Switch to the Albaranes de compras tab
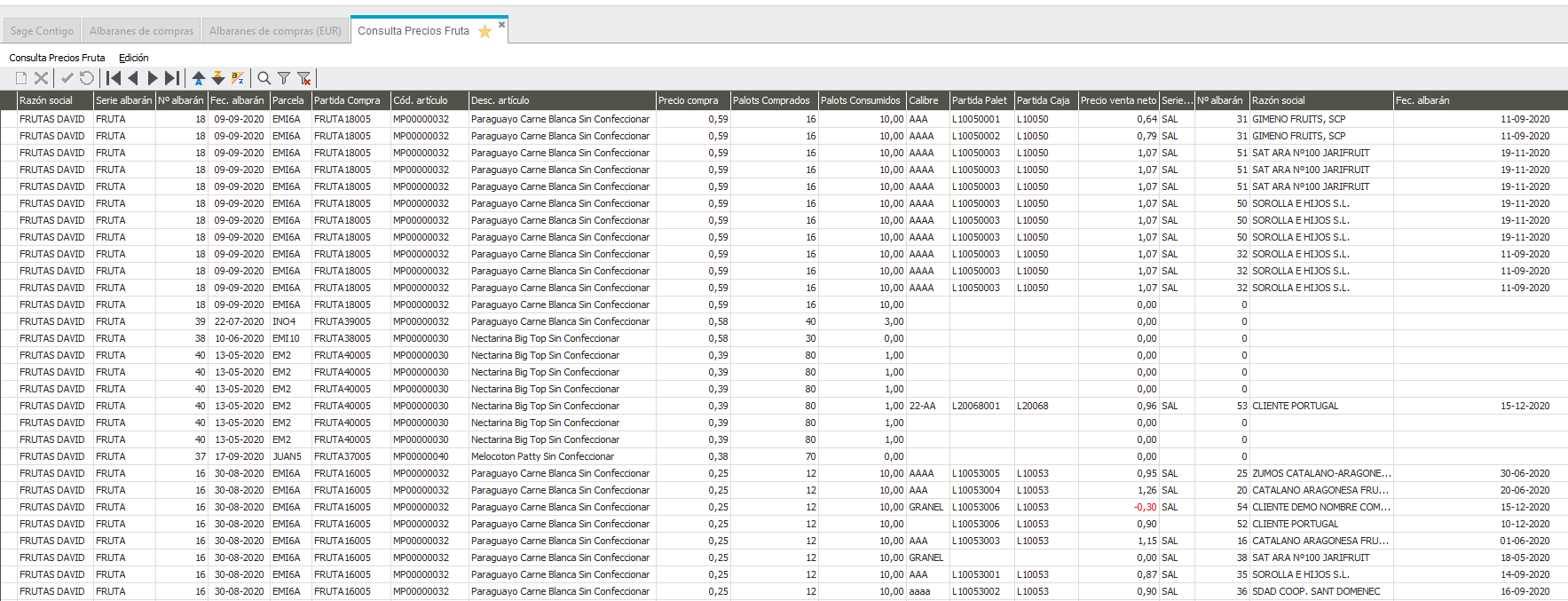The height and width of the screenshot is (601, 1568). point(141,31)
